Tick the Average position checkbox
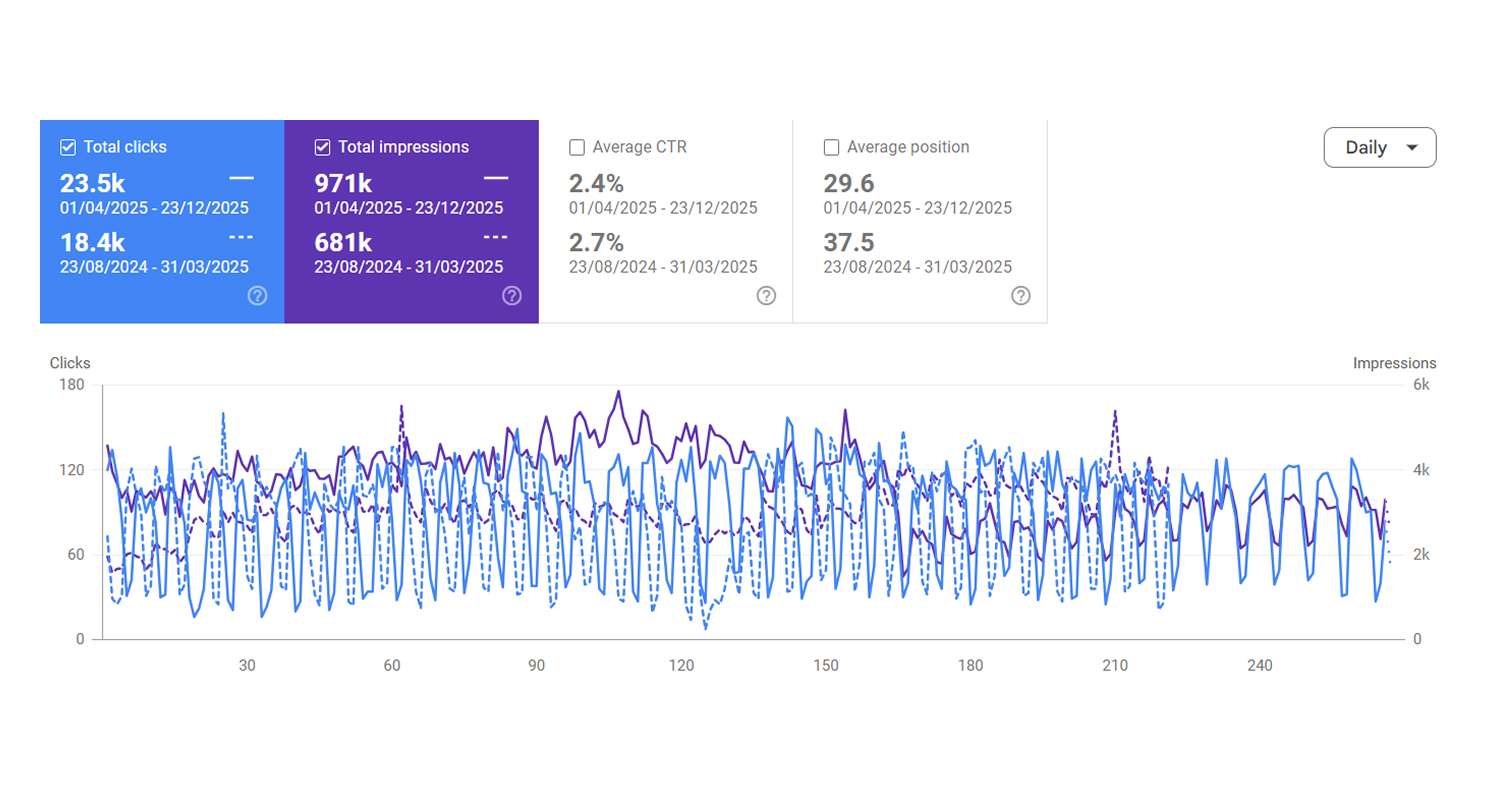Screen dimensions: 1490x812 coord(831,147)
